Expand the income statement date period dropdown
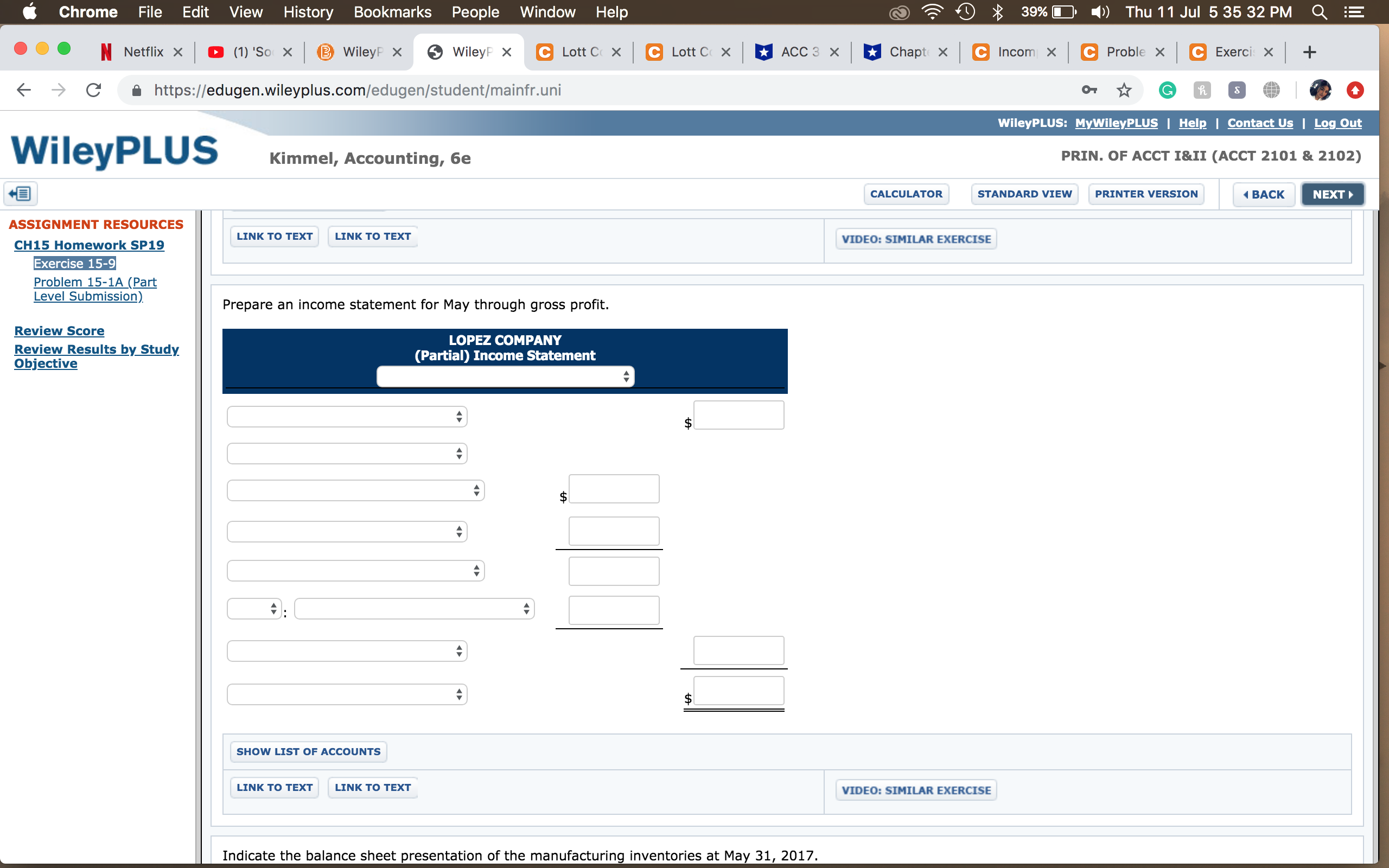Image resolution: width=1389 pixels, height=868 pixels. (505, 376)
